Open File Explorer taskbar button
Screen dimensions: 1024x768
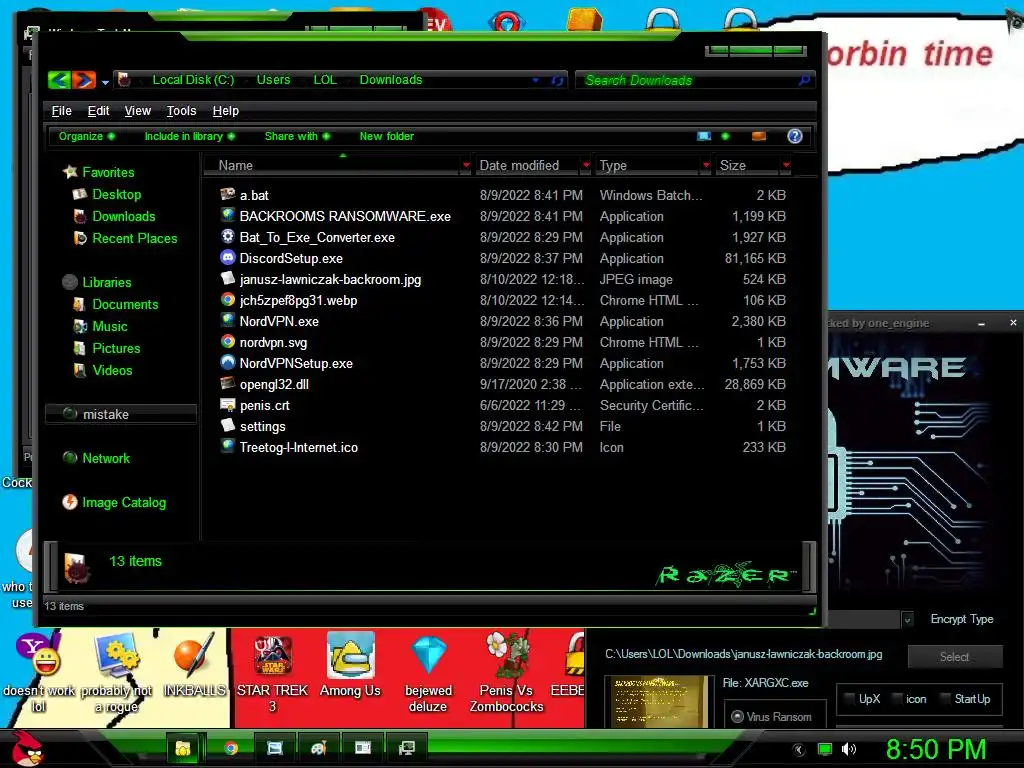click(184, 748)
